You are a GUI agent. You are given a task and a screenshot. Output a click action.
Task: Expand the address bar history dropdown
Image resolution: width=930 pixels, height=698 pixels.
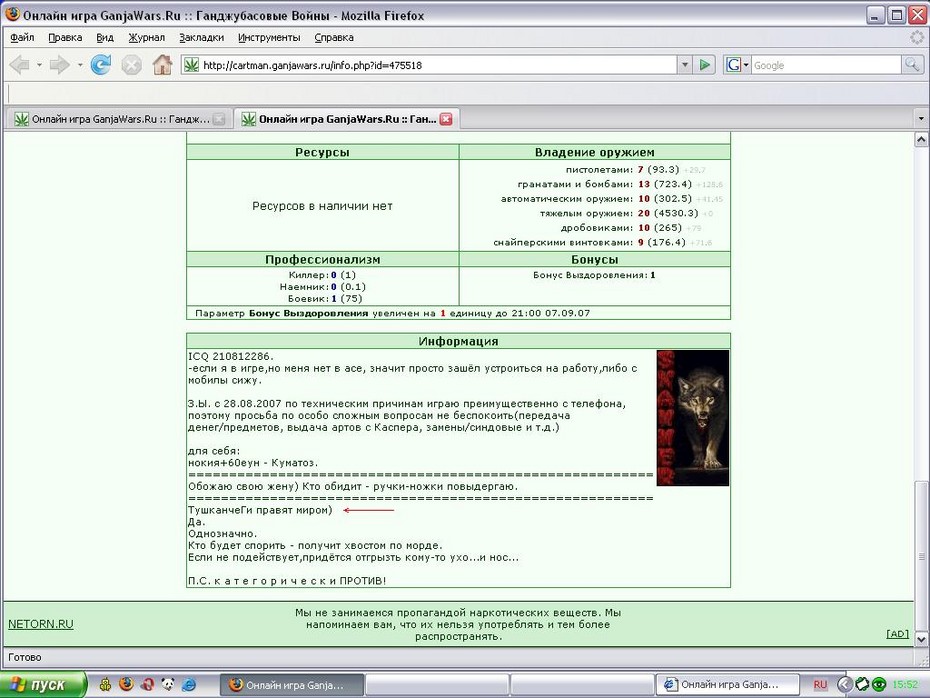(x=685, y=65)
